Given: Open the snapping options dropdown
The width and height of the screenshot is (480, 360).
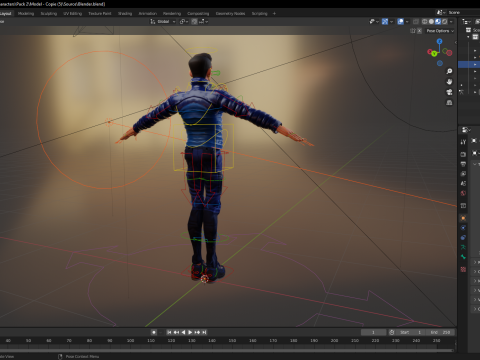Looking at the screenshot, I should tap(204, 21).
